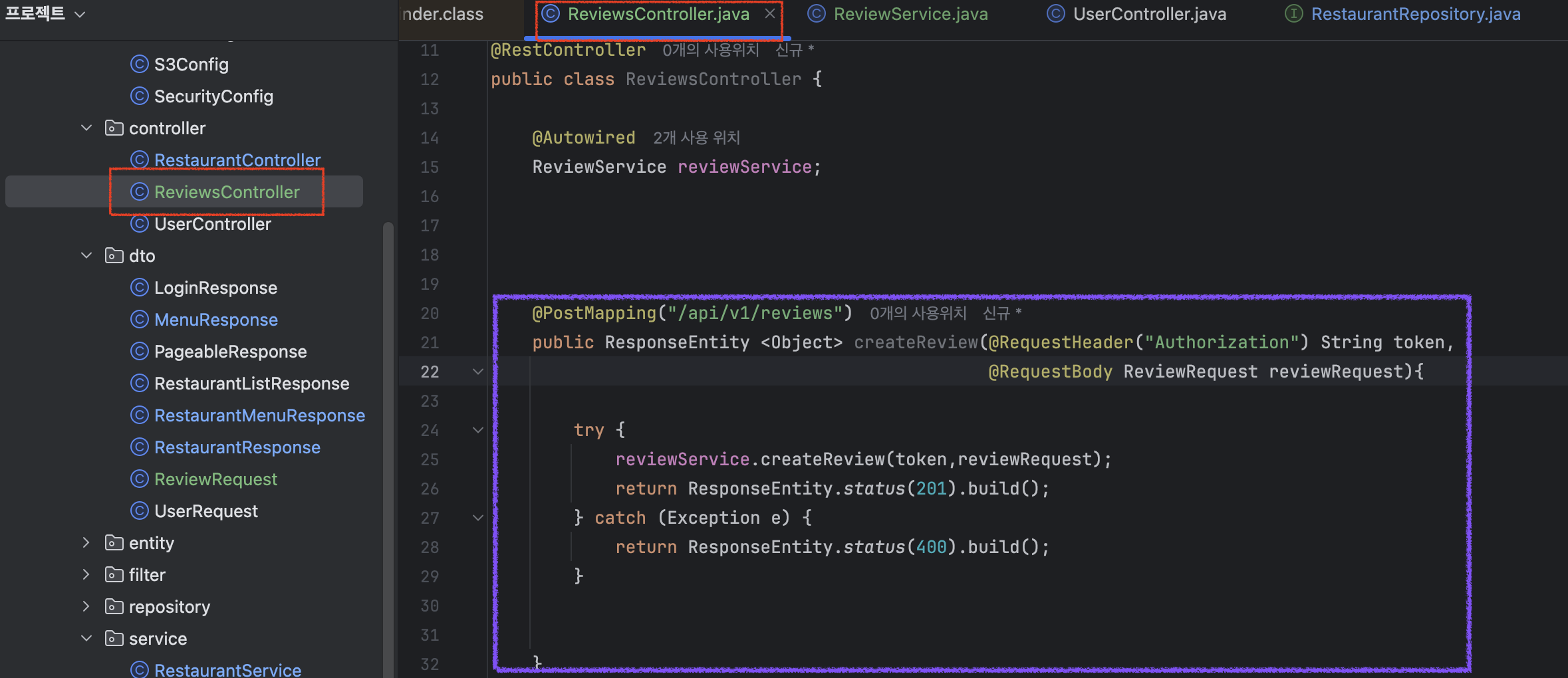Click the ReviewsController class name on line 12

pyautogui.click(x=713, y=79)
